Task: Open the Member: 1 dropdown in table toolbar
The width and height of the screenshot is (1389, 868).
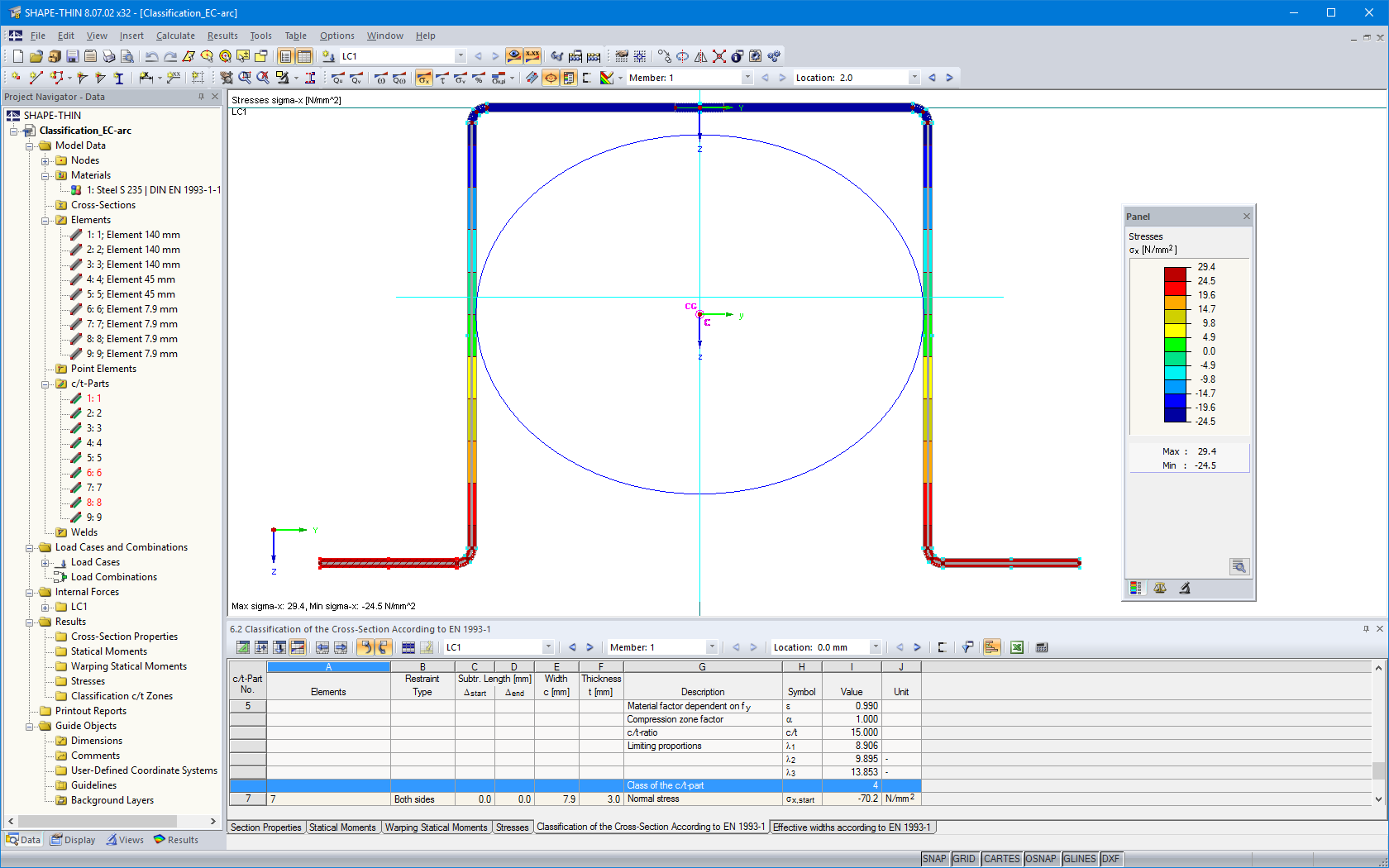Action: [x=712, y=647]
